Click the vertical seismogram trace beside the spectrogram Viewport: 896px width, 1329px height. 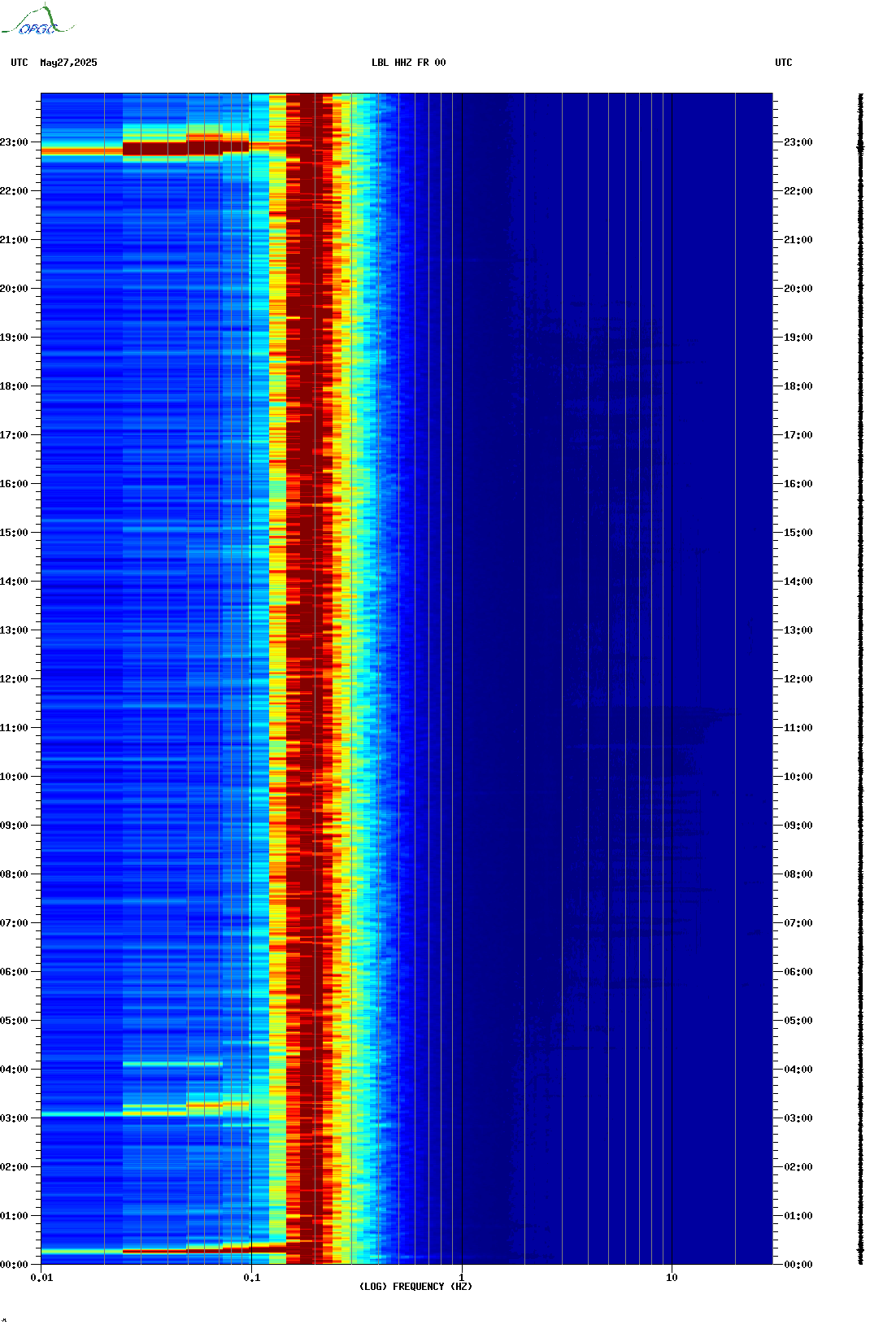[x=861, y=679]
